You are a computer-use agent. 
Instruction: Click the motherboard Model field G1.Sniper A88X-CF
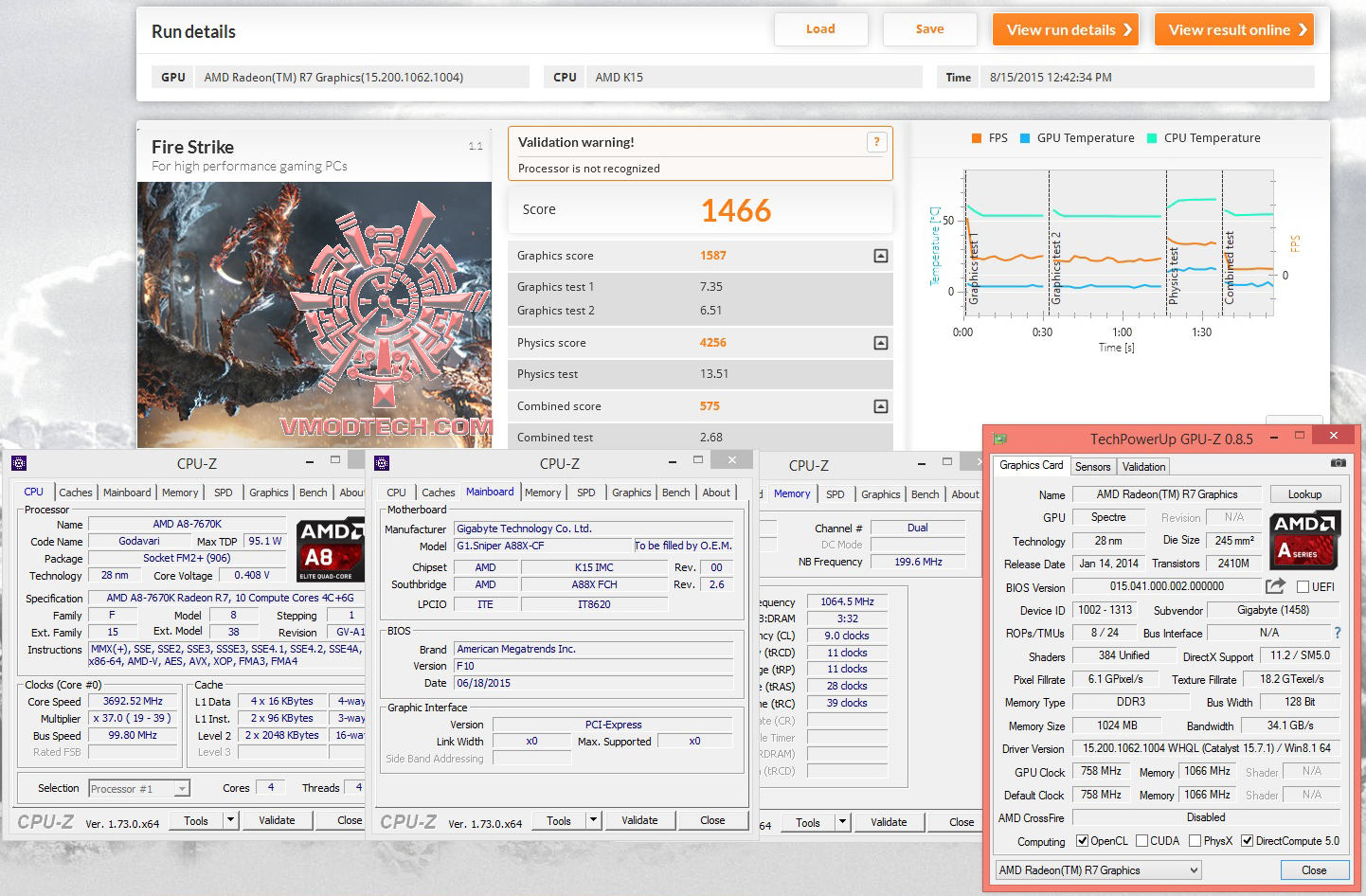point(543,546)
